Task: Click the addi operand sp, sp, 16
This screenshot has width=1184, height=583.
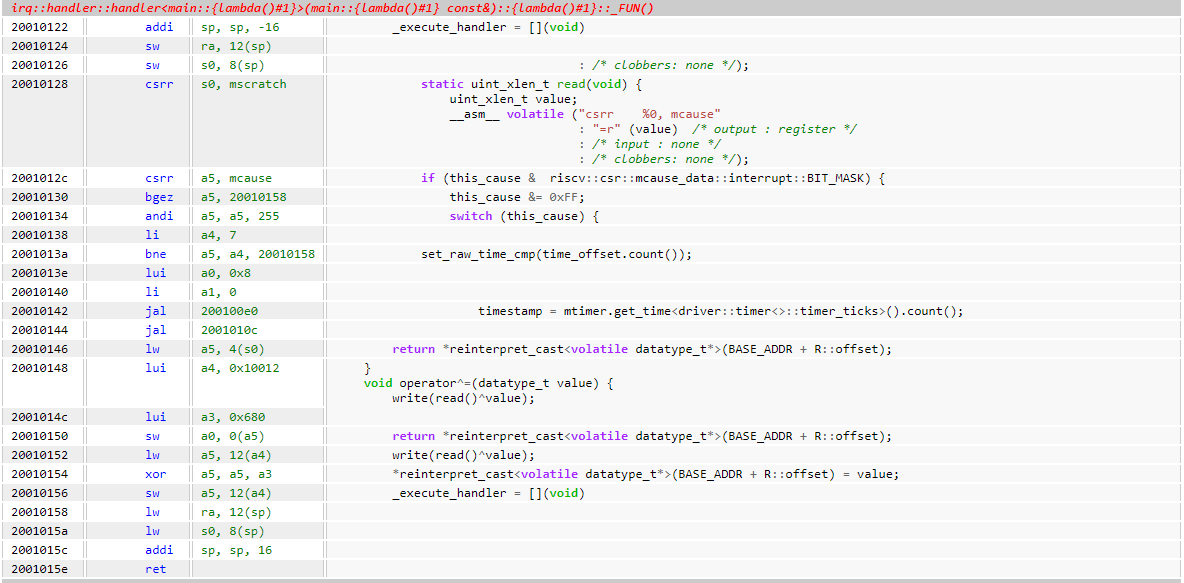Action: (x=236, y=550)
